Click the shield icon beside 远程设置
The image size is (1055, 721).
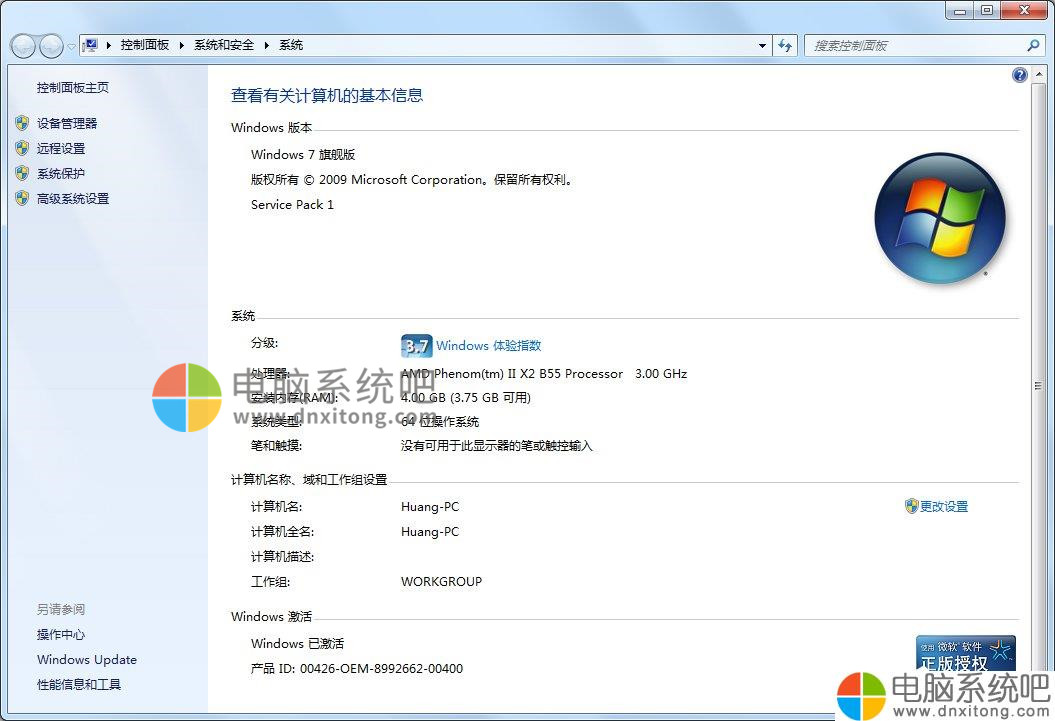(x=22, y=148)
